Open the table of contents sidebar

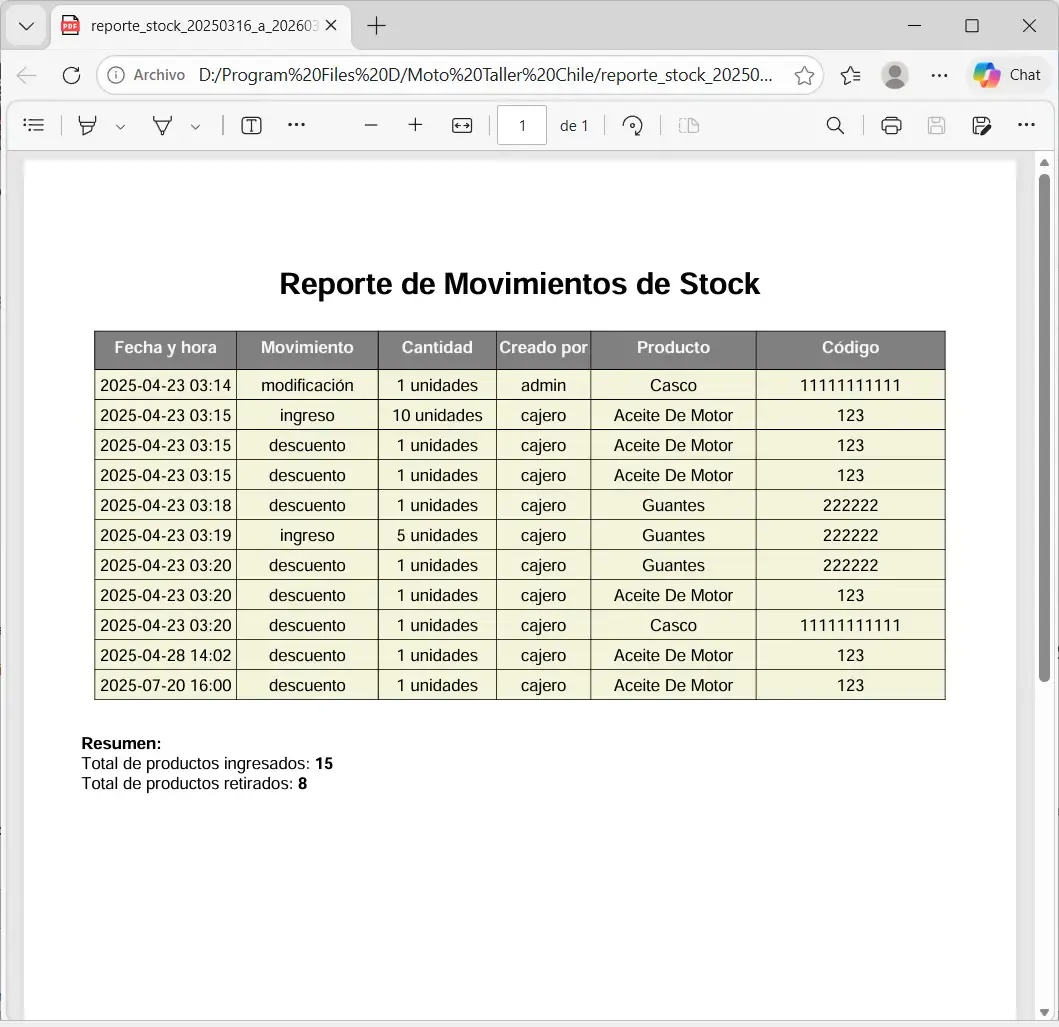(x=33, y=125)
